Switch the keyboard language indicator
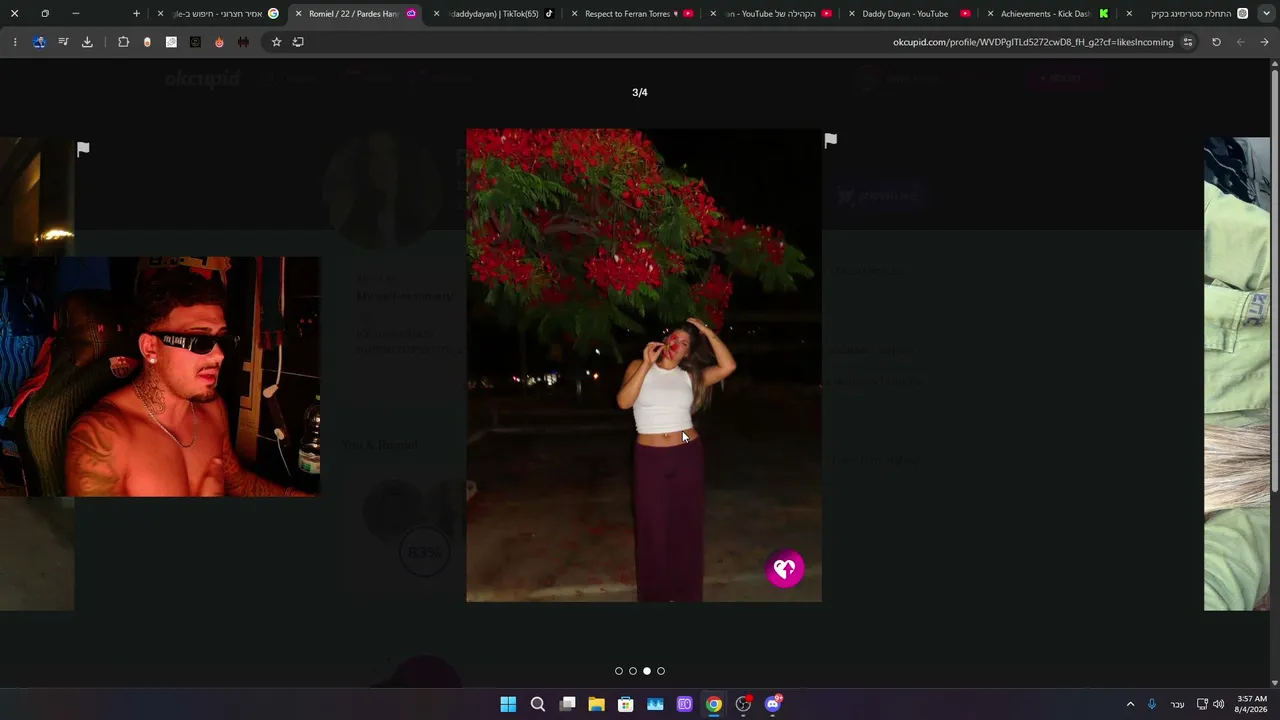This screenshot has width=1280, height=720. tap(1178, 704)
